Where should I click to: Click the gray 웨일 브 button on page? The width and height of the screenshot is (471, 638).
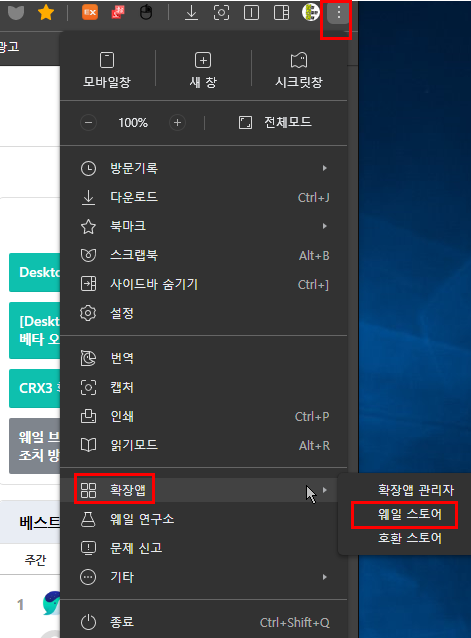[x=35, y=446]
